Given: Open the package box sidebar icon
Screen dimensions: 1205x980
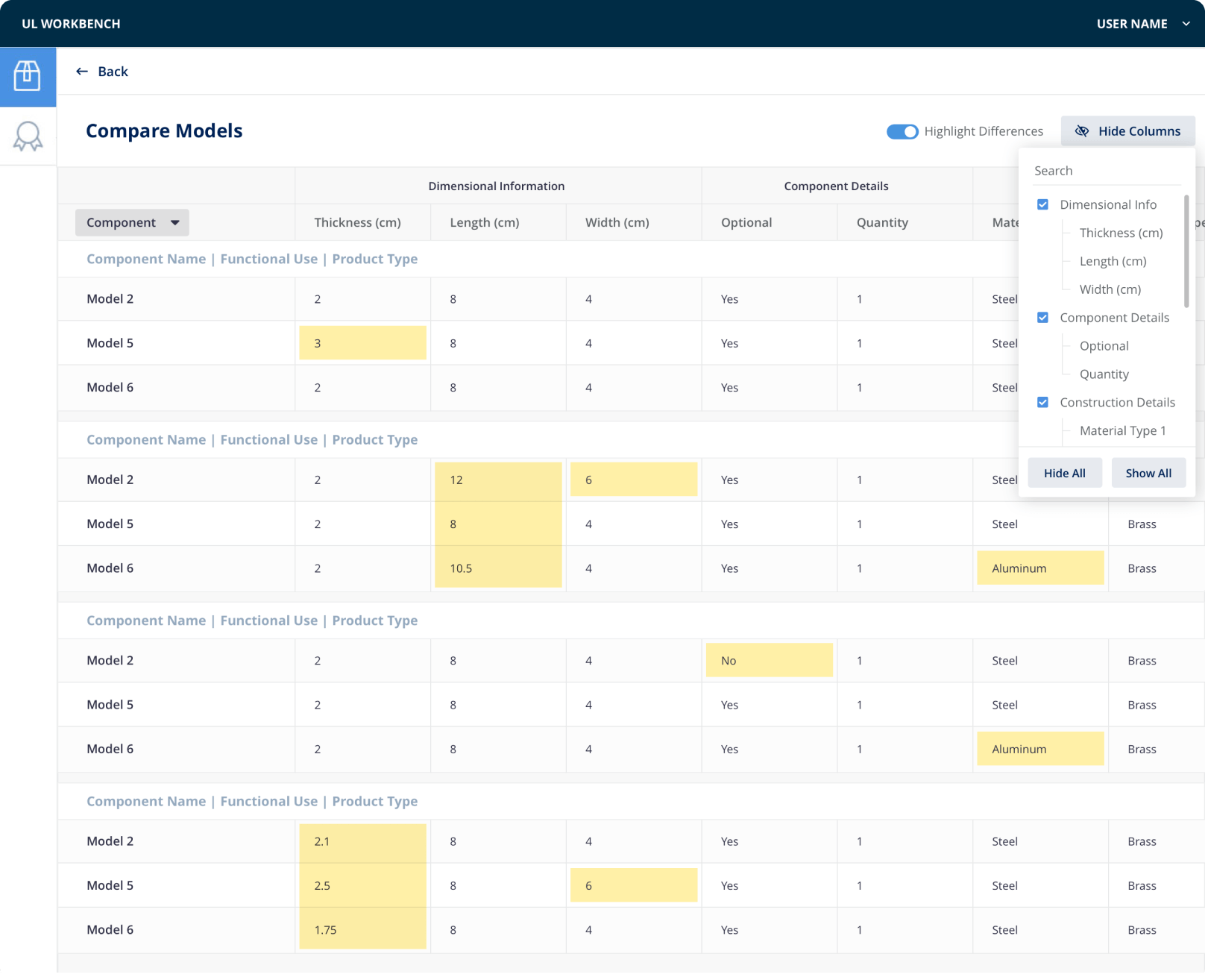Looking at the screenshot, I should (x=28, y=76).
